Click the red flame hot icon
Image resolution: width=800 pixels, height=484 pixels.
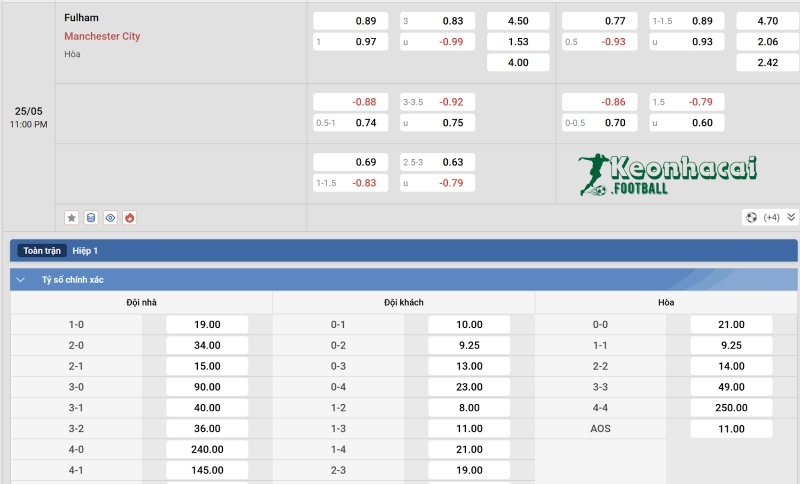click(129, 217)
